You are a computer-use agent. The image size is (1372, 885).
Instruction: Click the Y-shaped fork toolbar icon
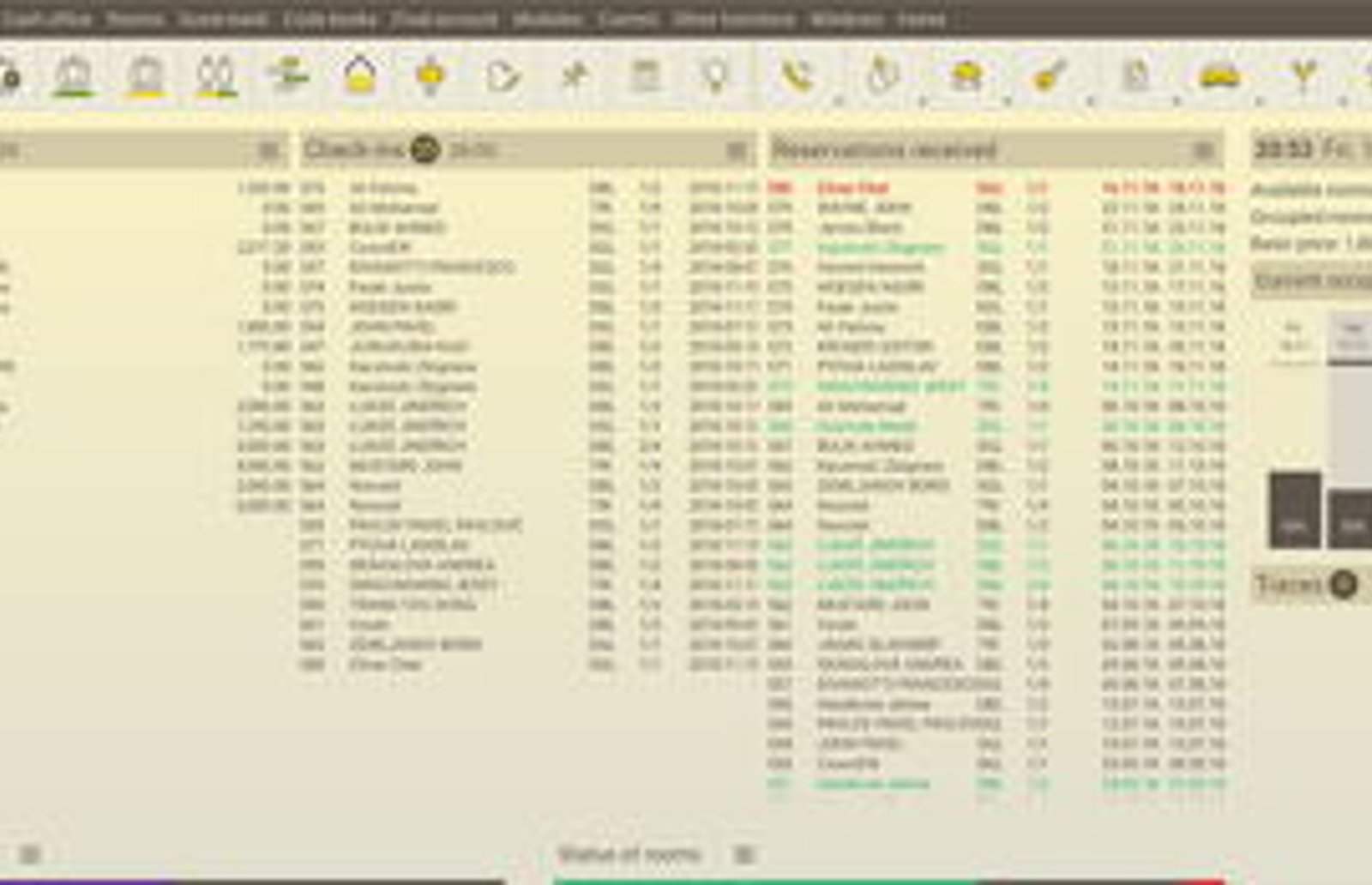click(1303, 75)
